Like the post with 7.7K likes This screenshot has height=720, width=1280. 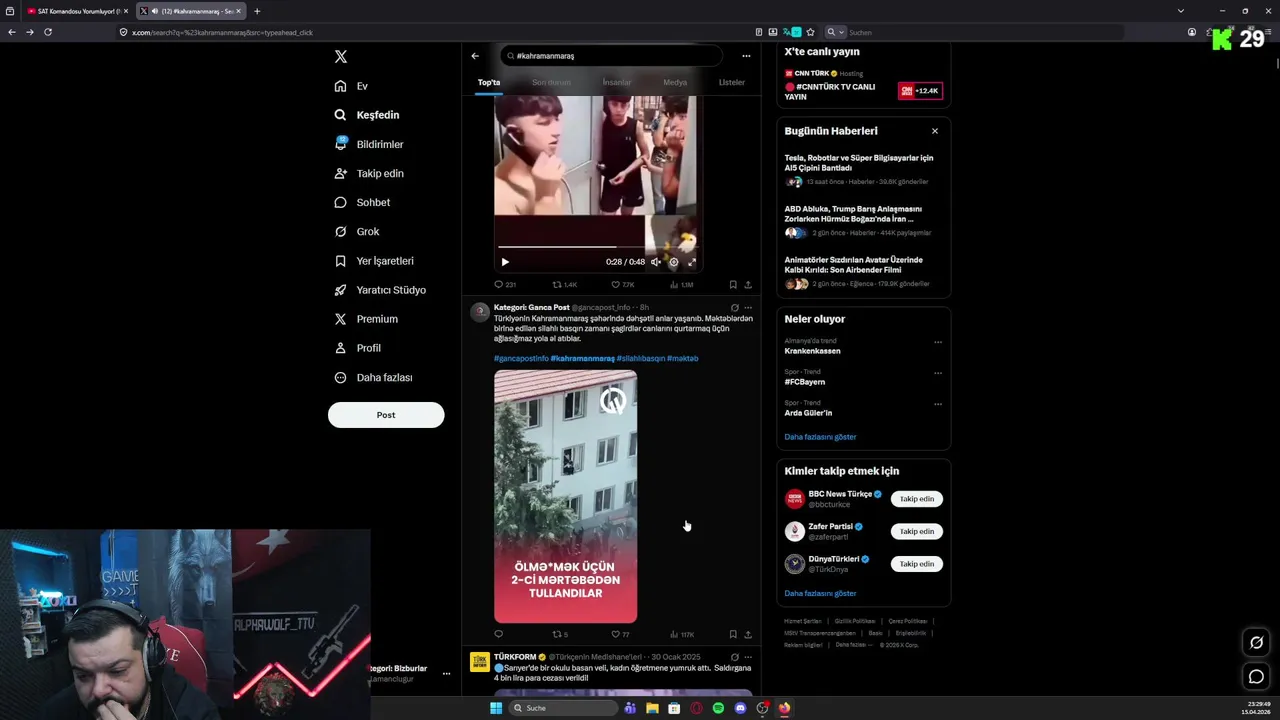[x=623, y=285]
